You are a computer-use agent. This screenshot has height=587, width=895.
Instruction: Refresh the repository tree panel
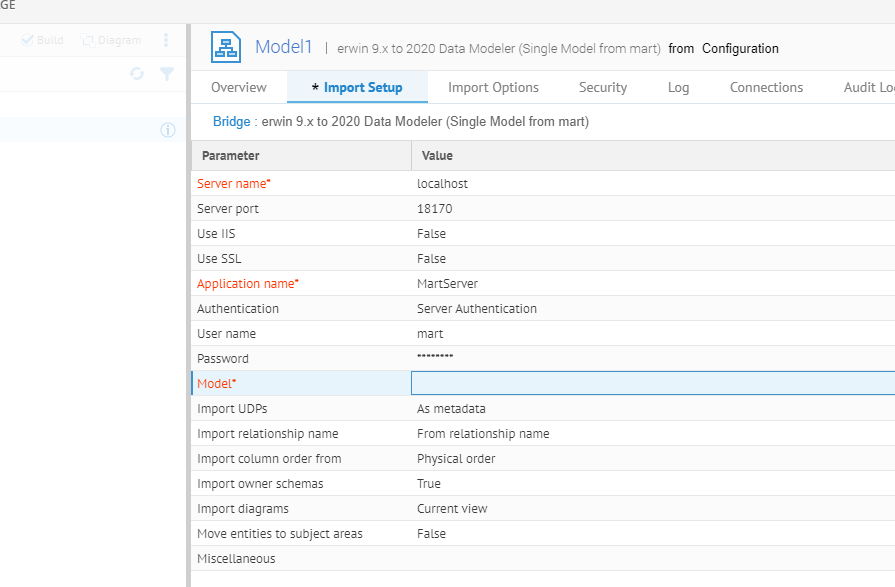click(x=137, y=74)
